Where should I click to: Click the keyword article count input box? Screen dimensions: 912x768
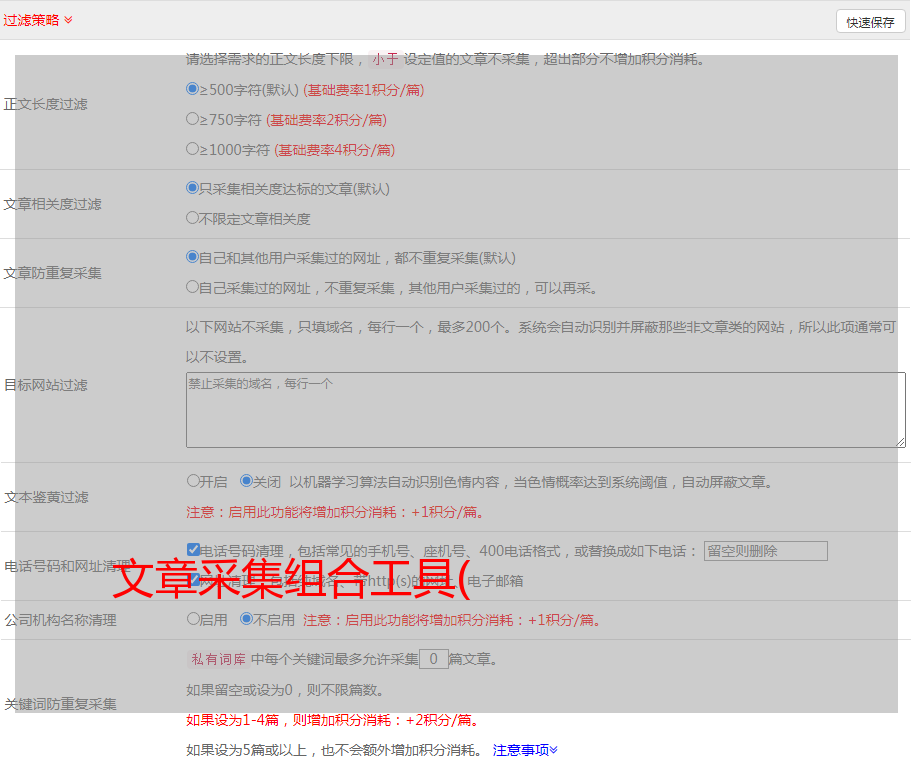point(433,659)
